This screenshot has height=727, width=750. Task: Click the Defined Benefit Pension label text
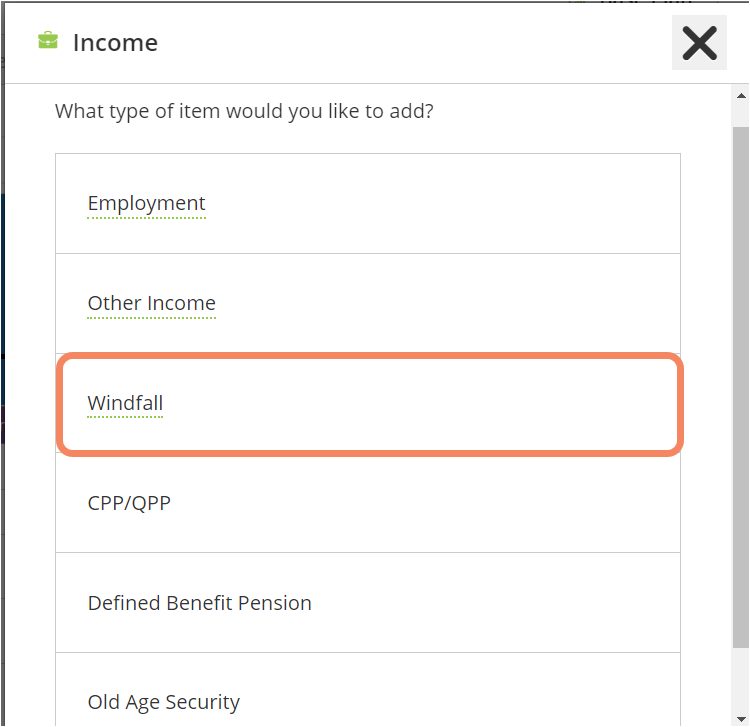(199, 603)
